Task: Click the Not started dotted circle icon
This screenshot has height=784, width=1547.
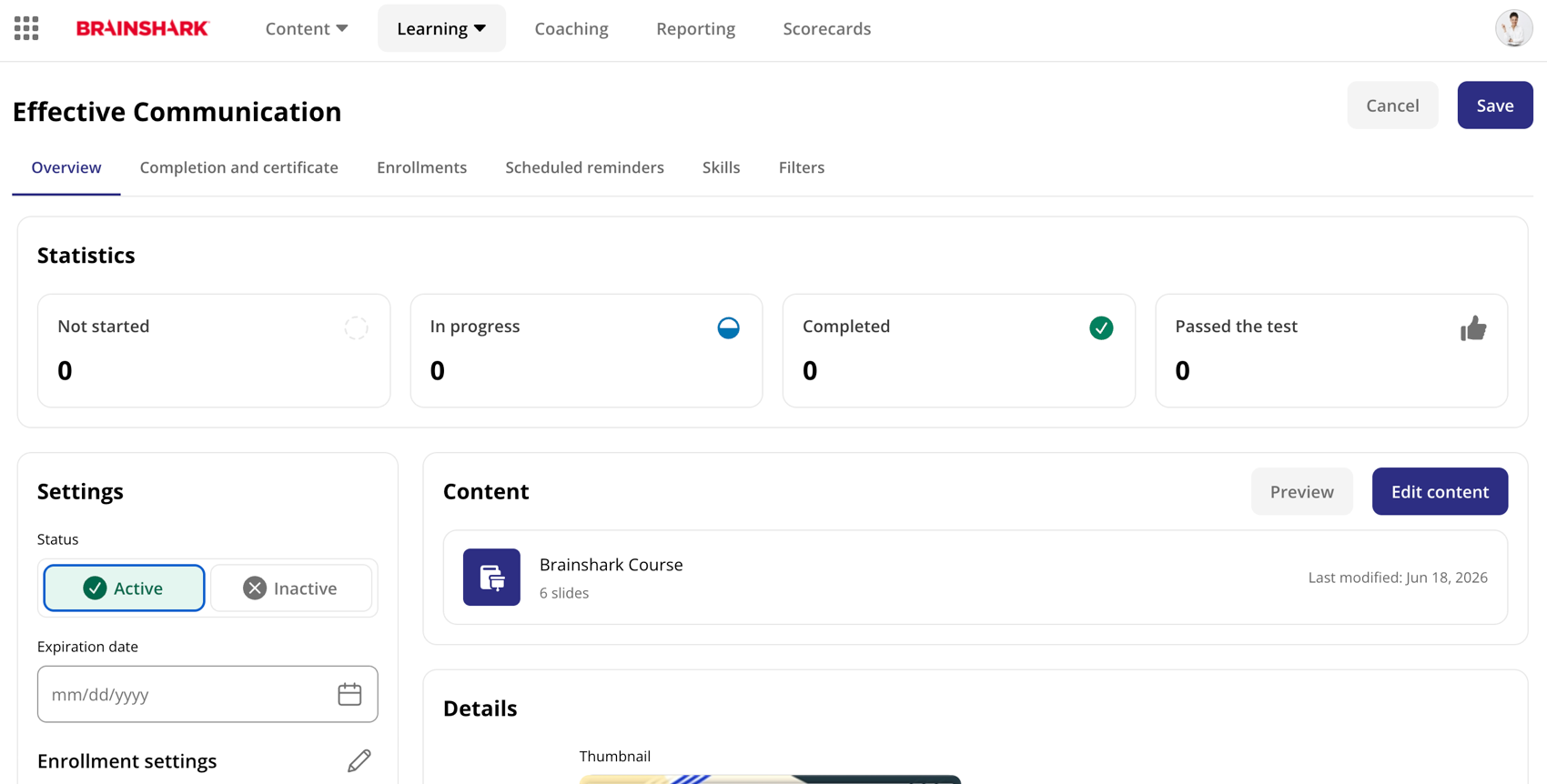Action: (x=356, y=327)
